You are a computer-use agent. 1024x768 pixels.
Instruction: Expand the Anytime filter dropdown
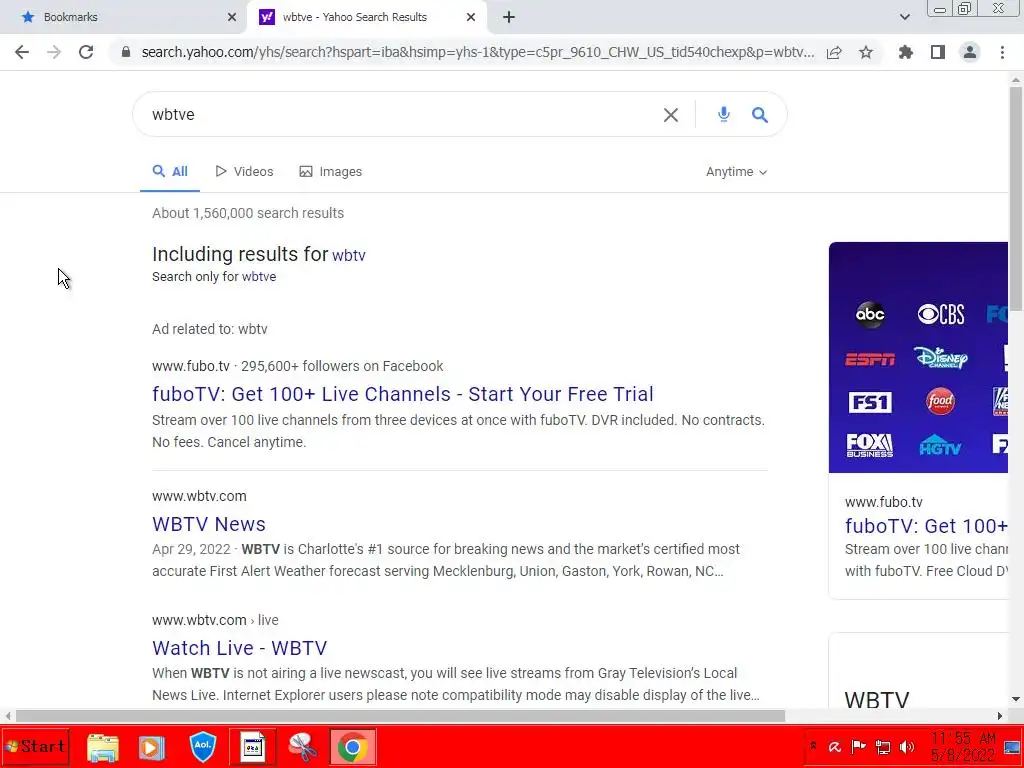(737, 172)
